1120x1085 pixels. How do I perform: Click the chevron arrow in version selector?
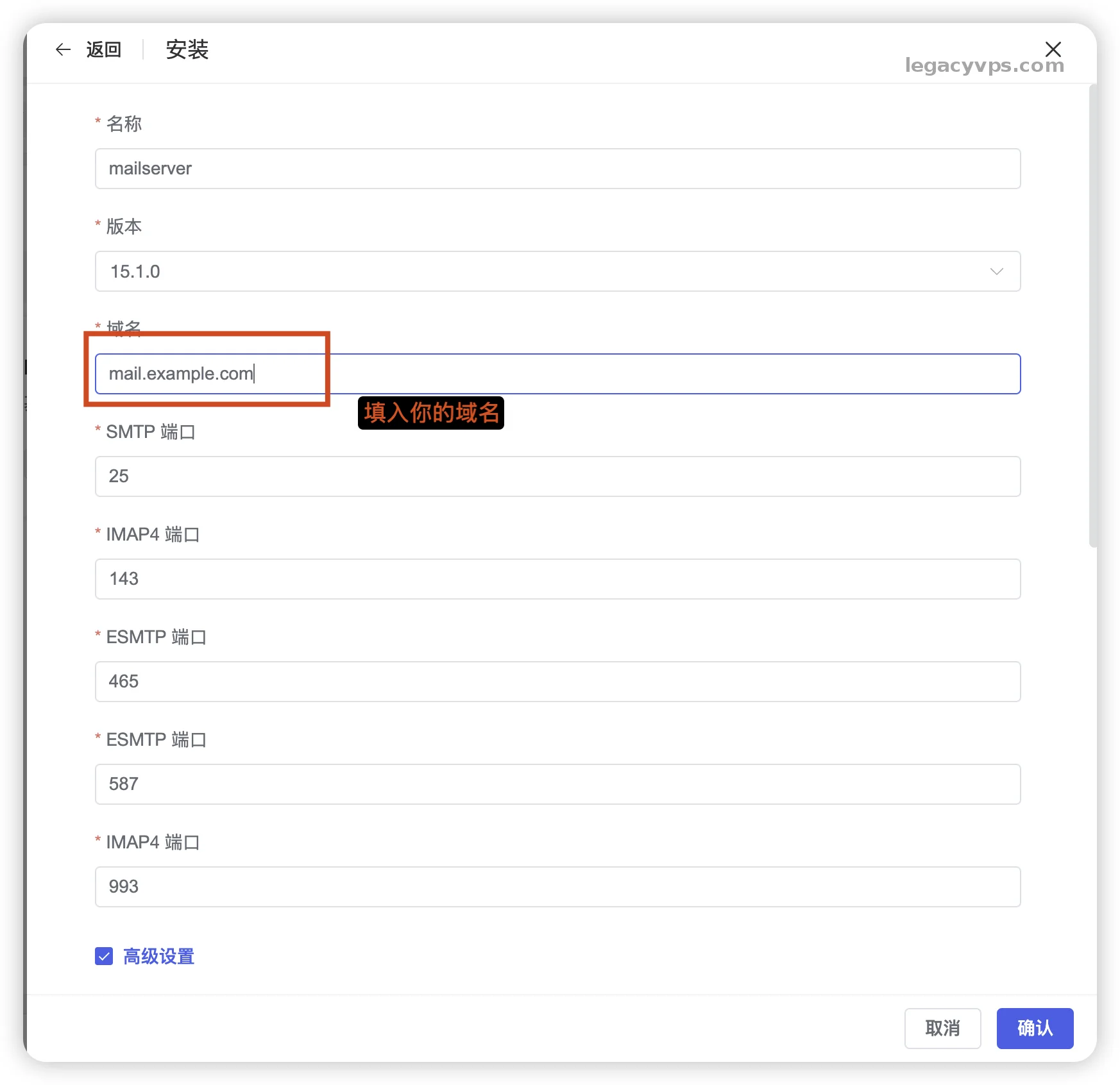coord(996,271)
